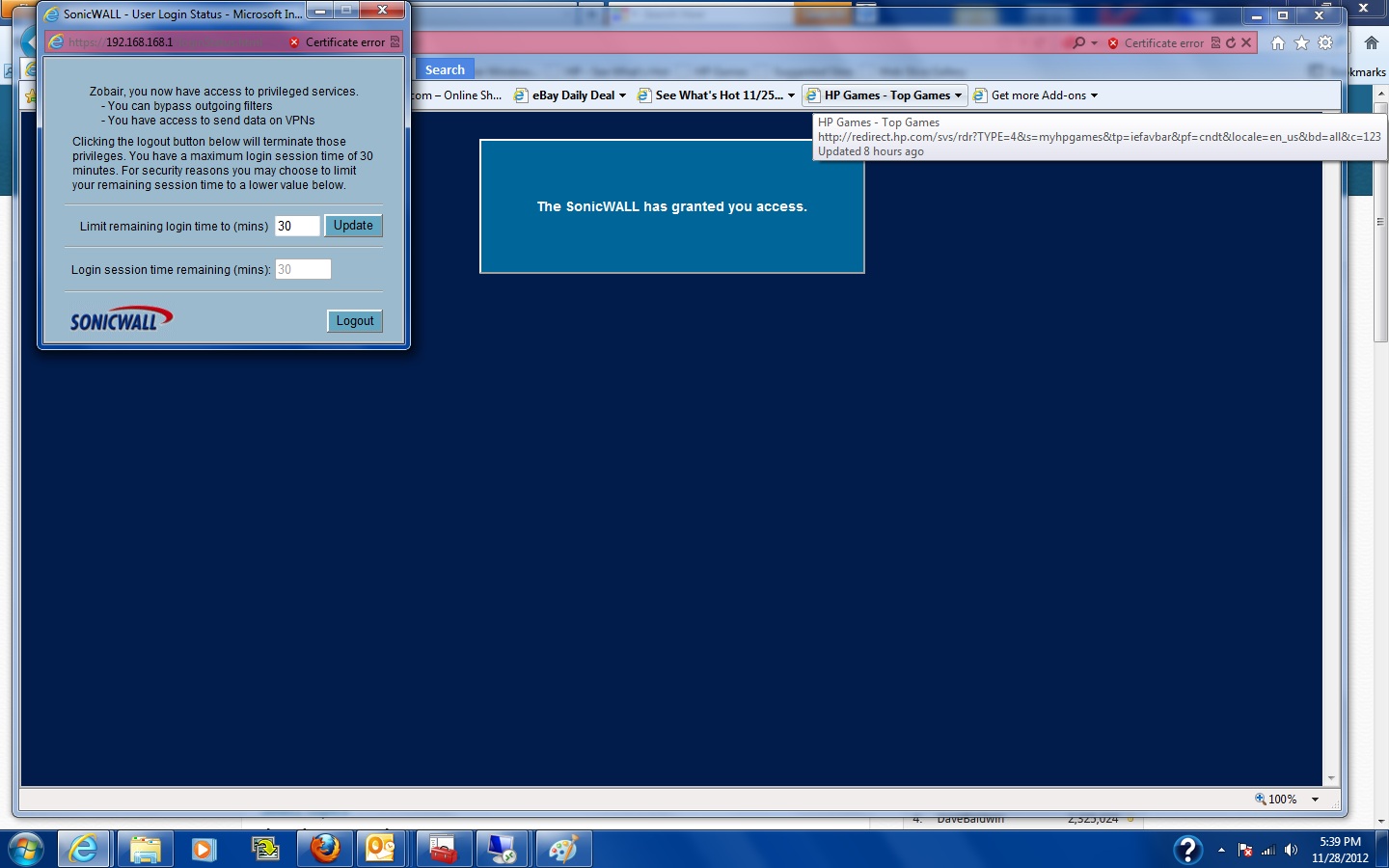Select the 192.168.168.1 address in the popup
This screenshot has width=1389, height=868.
click(x=140, y=42)
